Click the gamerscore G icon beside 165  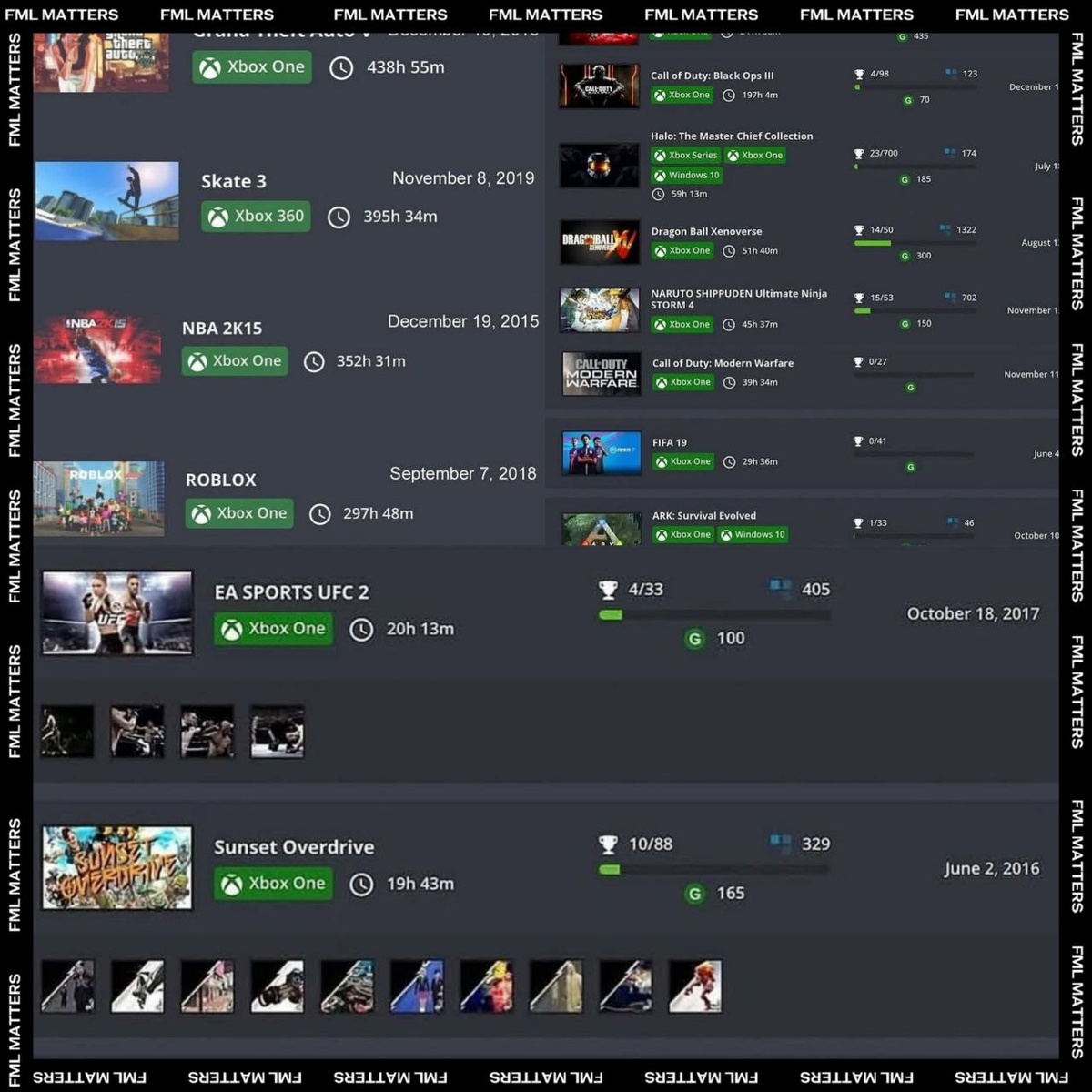694,894
